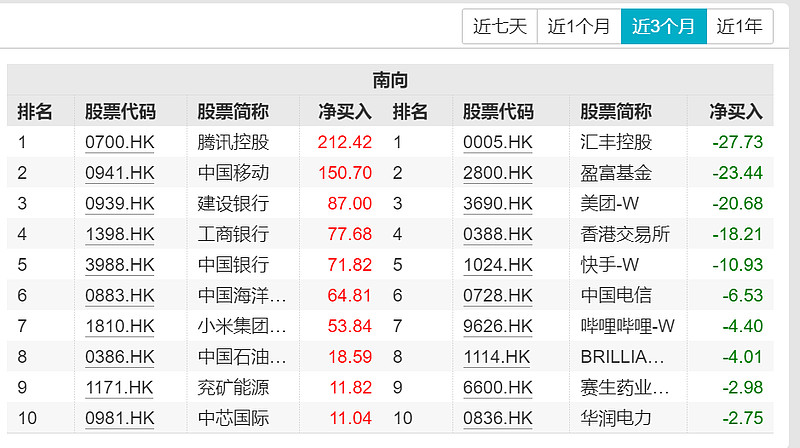Click net buy value -10.93
Image resolution: width=800 pixels, height=448 pixels.
coord(738,264)
